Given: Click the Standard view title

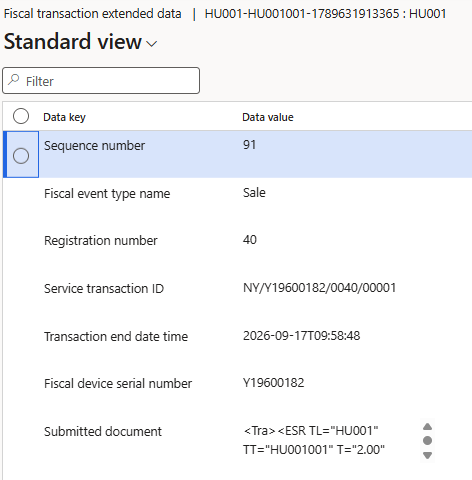Looking at the screenshot, I should tap(73, 42).
